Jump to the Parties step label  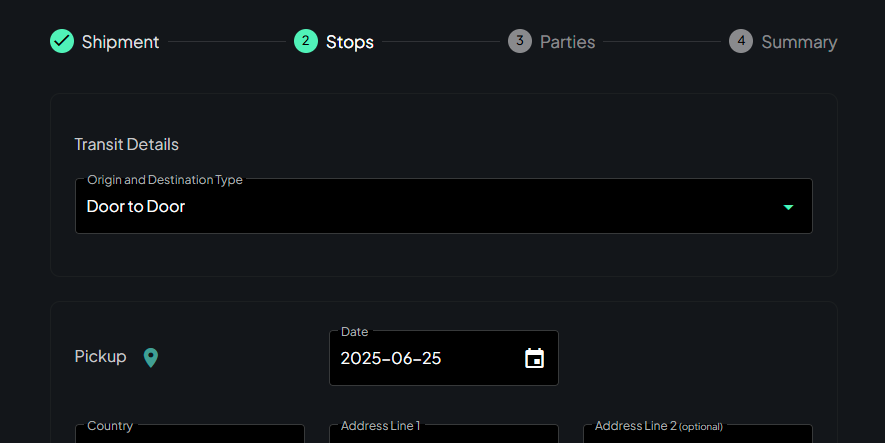(567, 42)
